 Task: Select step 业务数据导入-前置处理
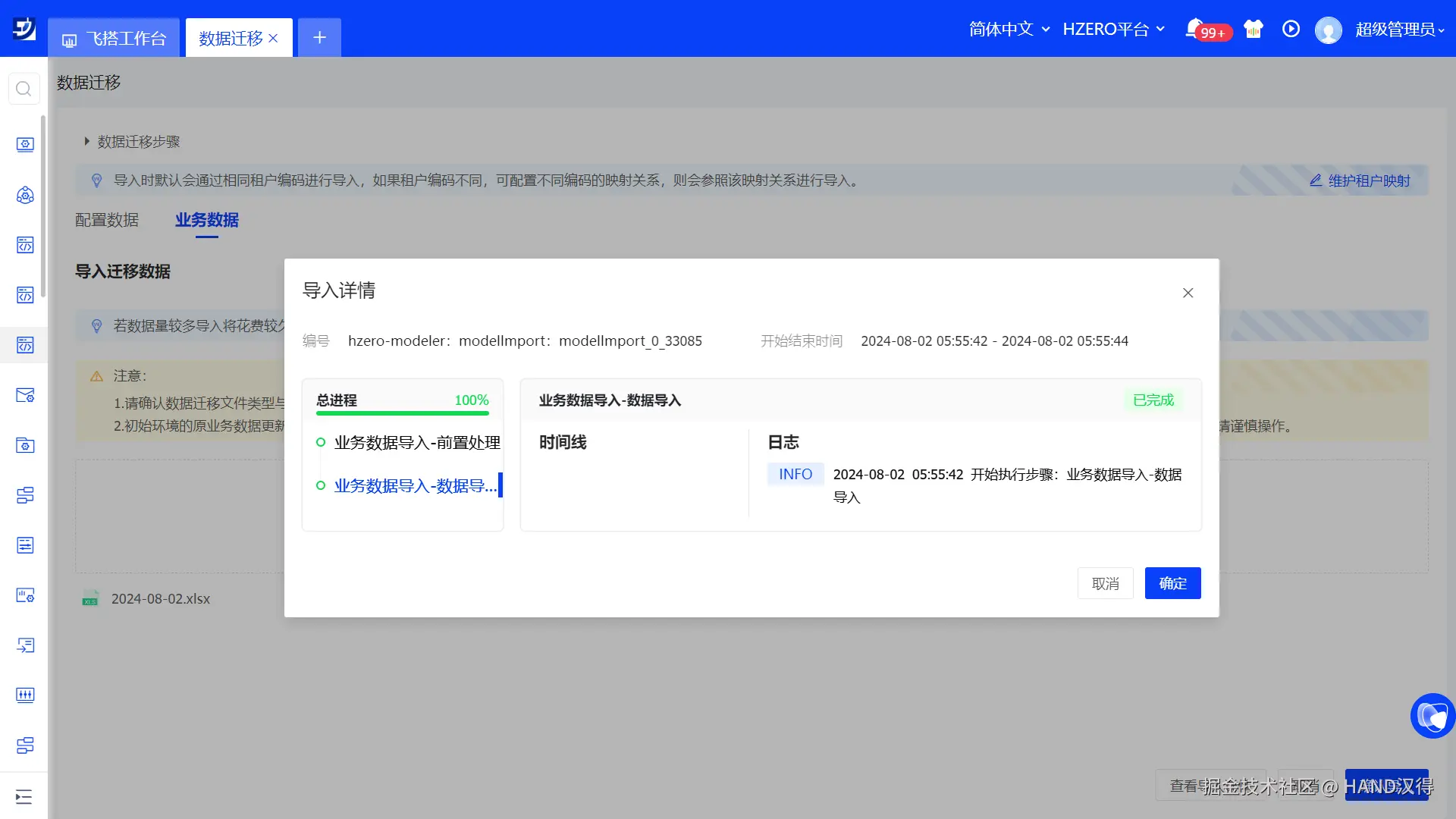pos(416,442)
